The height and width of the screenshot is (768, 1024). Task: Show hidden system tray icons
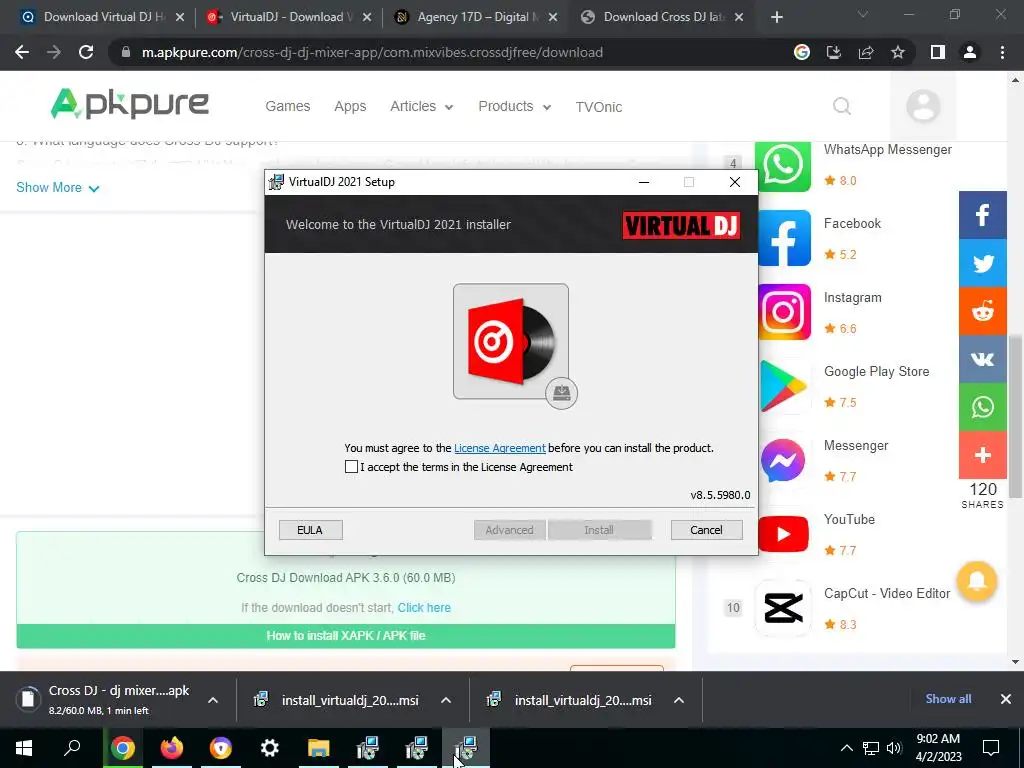tap(846, 748)
